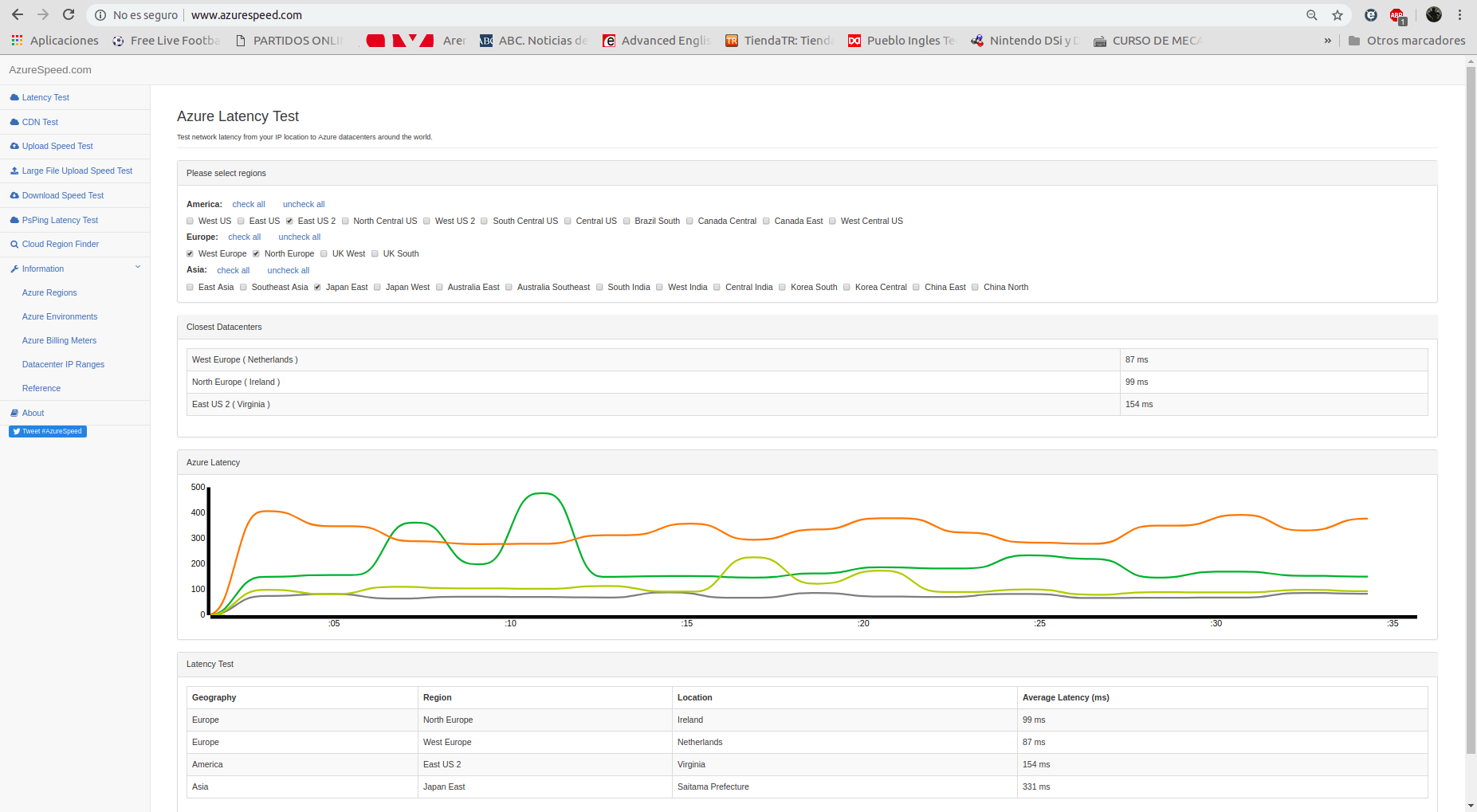Screen dimensions: 1477x812
Task: Click the '331 ms' latency cell
Action: pos(1222,787)
